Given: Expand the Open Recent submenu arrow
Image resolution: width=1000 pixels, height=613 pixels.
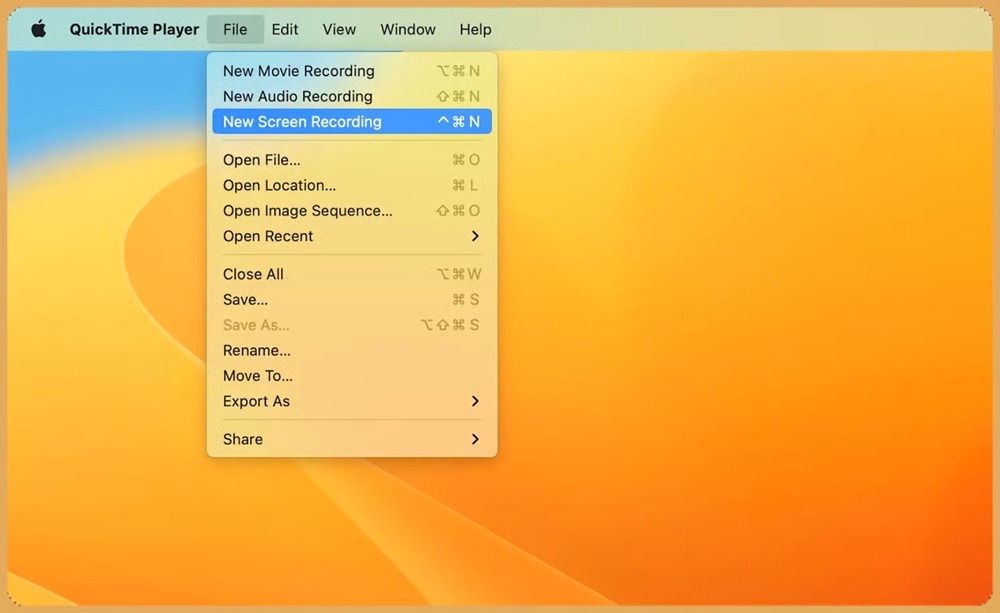Looking at the screenshot, I should [x=475, y=236].
